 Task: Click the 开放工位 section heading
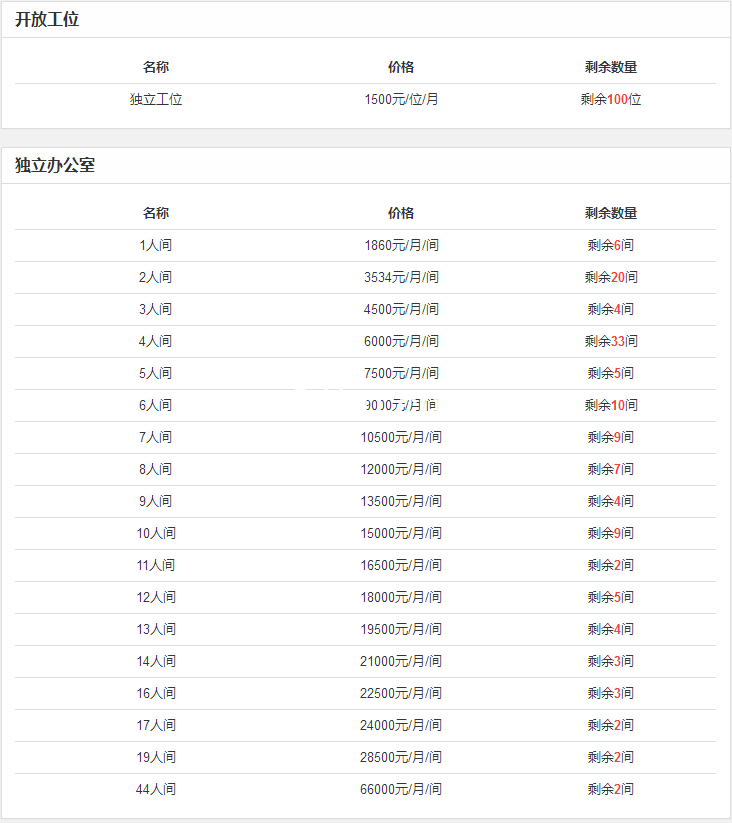coord(47,19)
